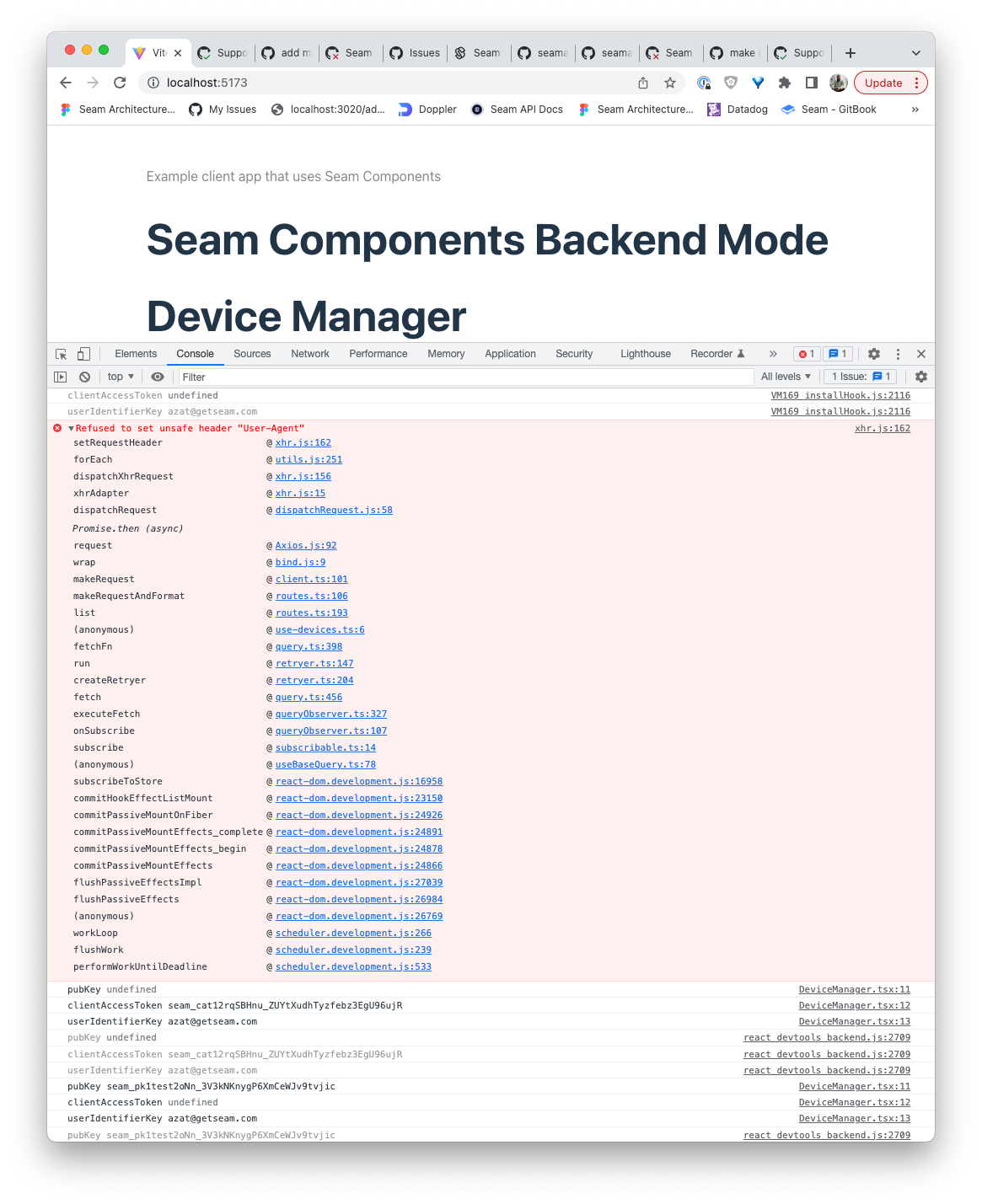The image size is (982, 1204).
Task: Open the Lighthouse tab
Action: [x=646, y=354]
